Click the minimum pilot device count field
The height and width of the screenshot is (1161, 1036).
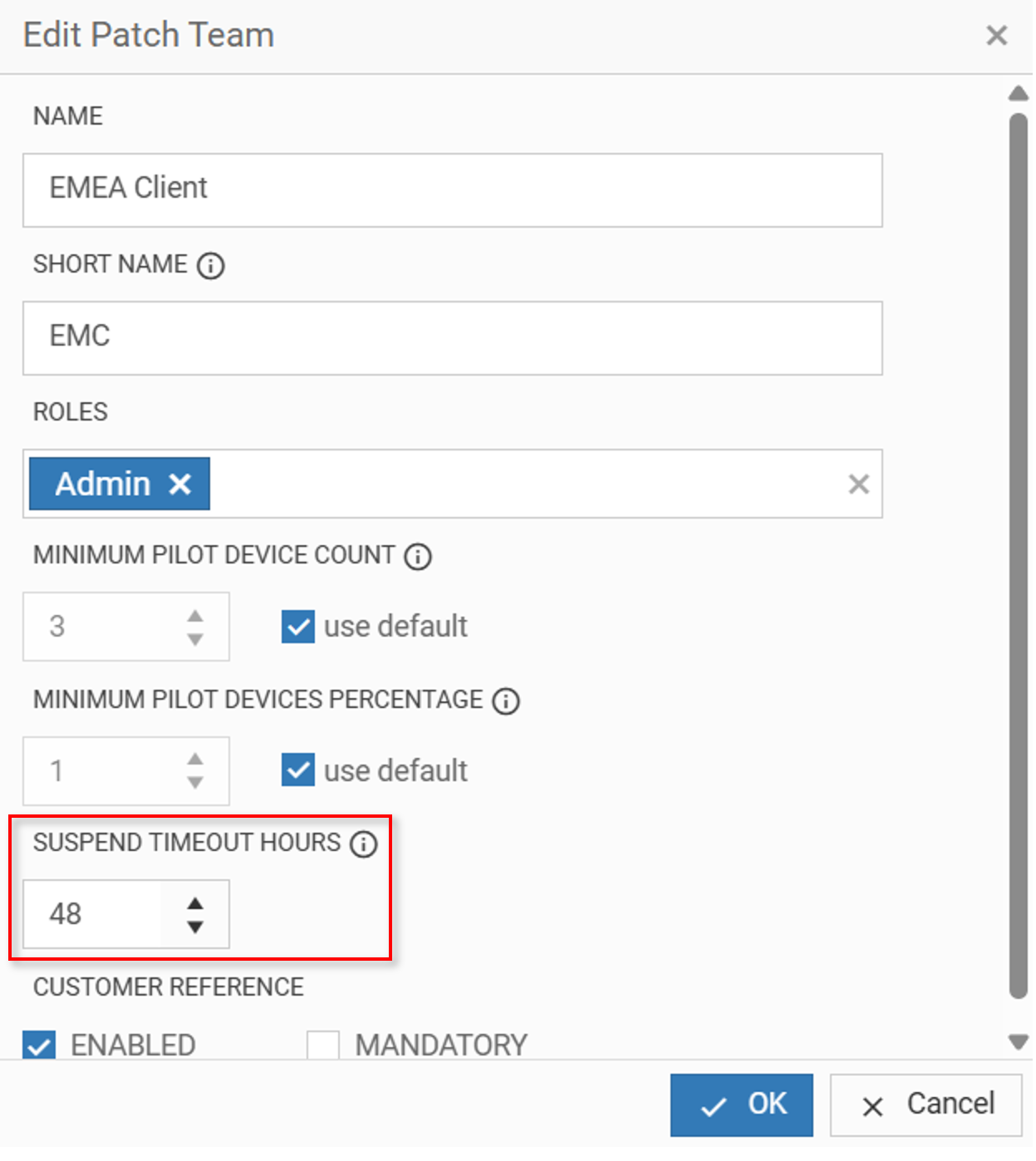click(x=126, y=627)
